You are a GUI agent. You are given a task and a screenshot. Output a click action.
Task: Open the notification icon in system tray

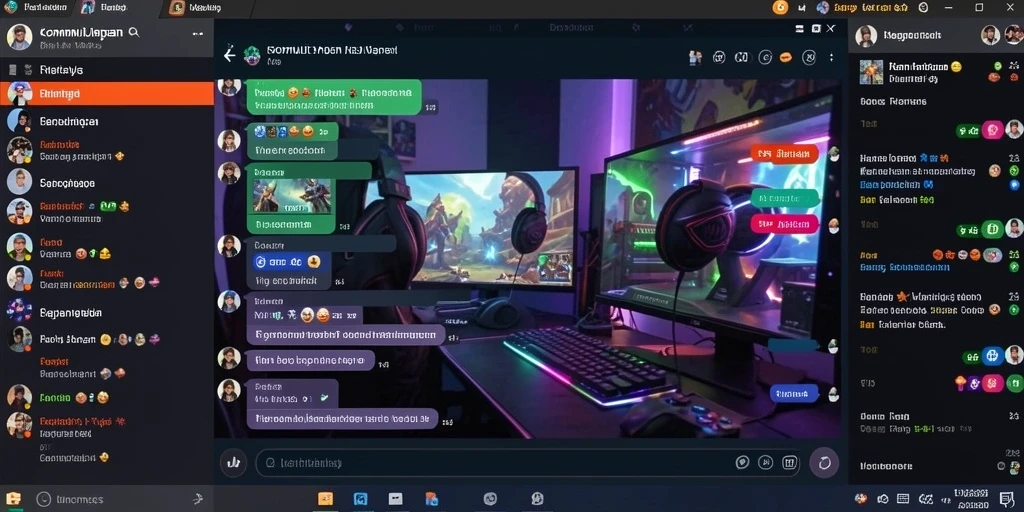[1006, 499]
